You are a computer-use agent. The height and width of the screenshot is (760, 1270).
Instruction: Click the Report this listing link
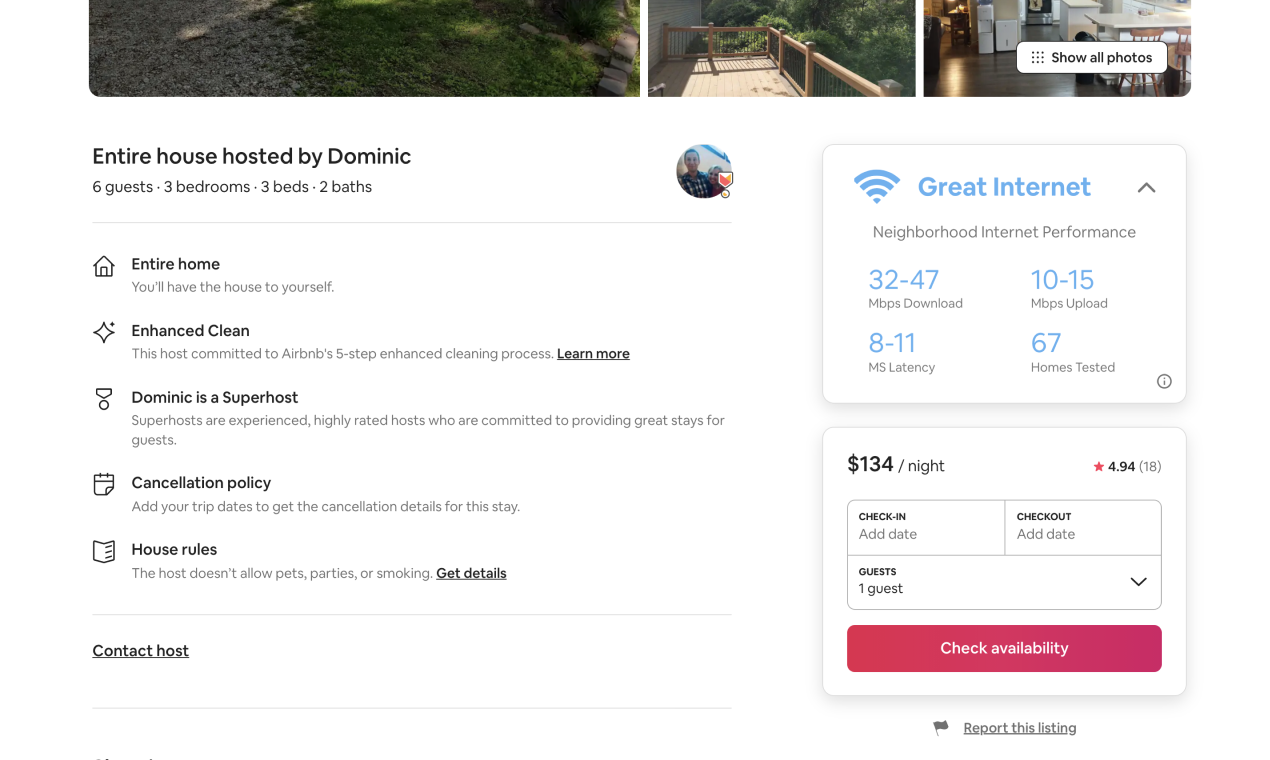tap(1020, 728)
